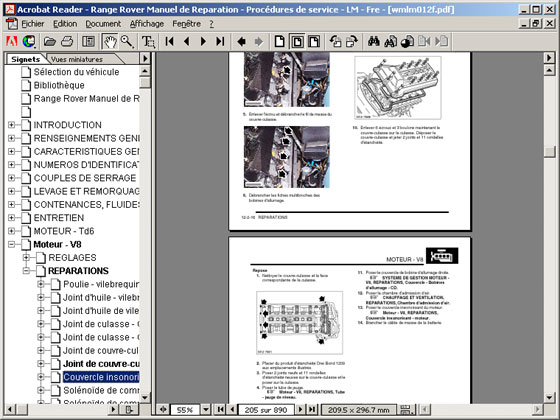Click the Adobe logo toolbar icon

[x=12, y=42]
